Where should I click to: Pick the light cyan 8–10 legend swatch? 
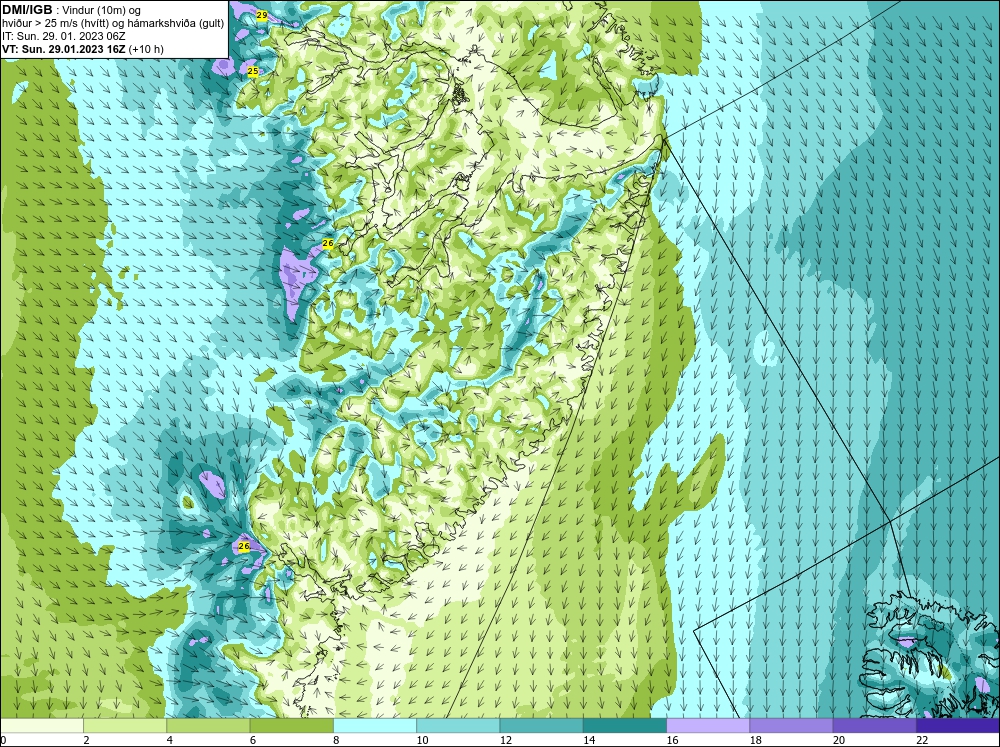[375, 726]
